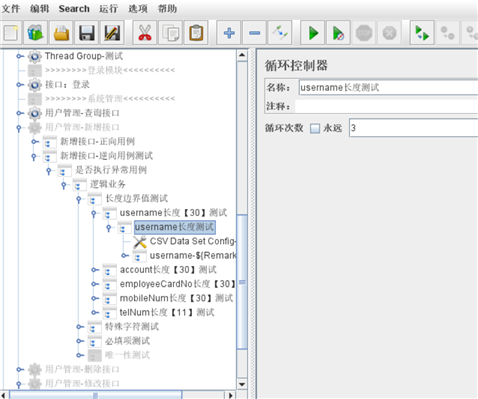
Task: Select employeeCardNo长度【30】 tree item
Action: (x=178, y=284)
